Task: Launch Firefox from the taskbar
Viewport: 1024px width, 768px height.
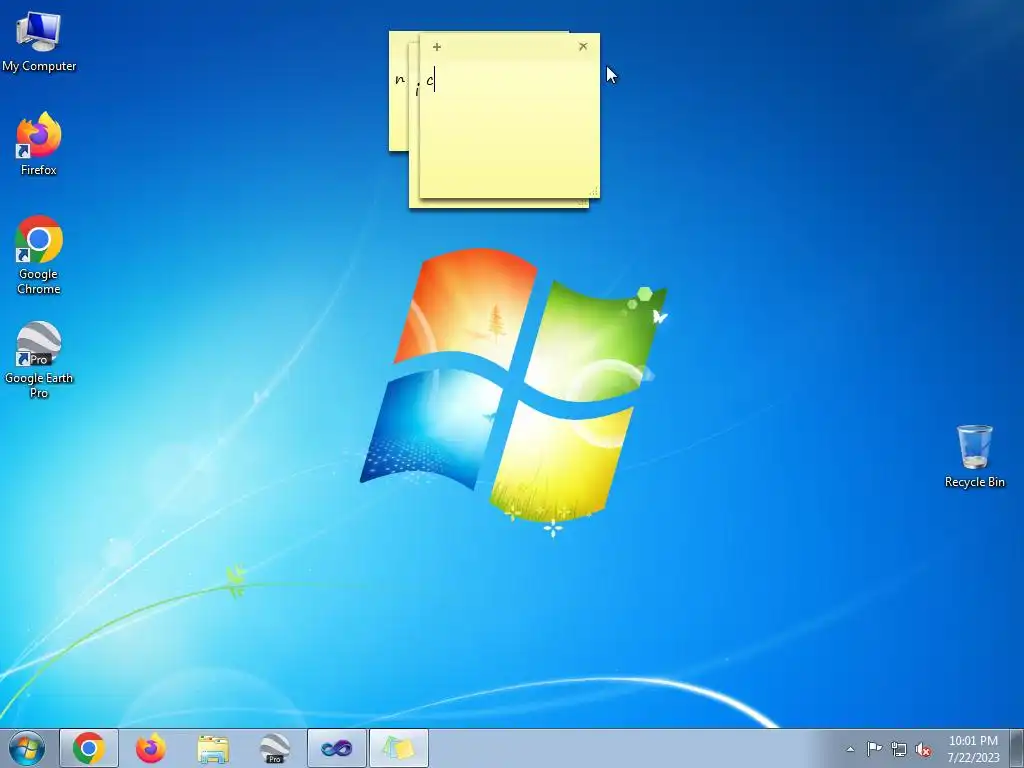Action: point(151,748)
